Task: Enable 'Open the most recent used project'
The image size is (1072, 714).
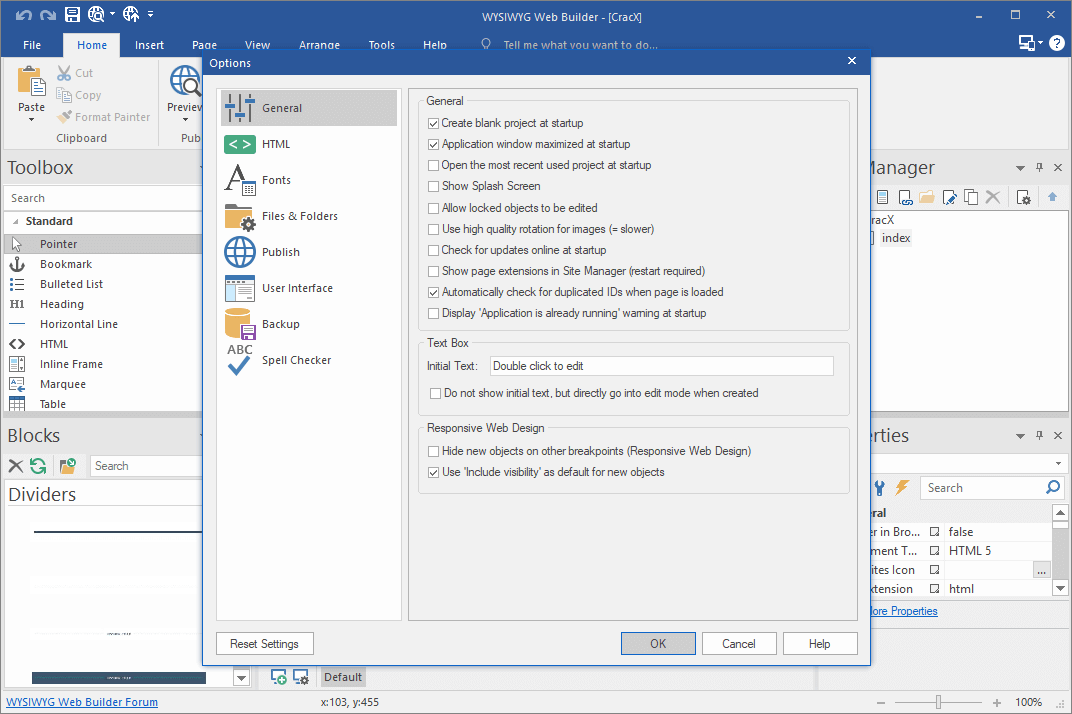Action: point(433,166)
